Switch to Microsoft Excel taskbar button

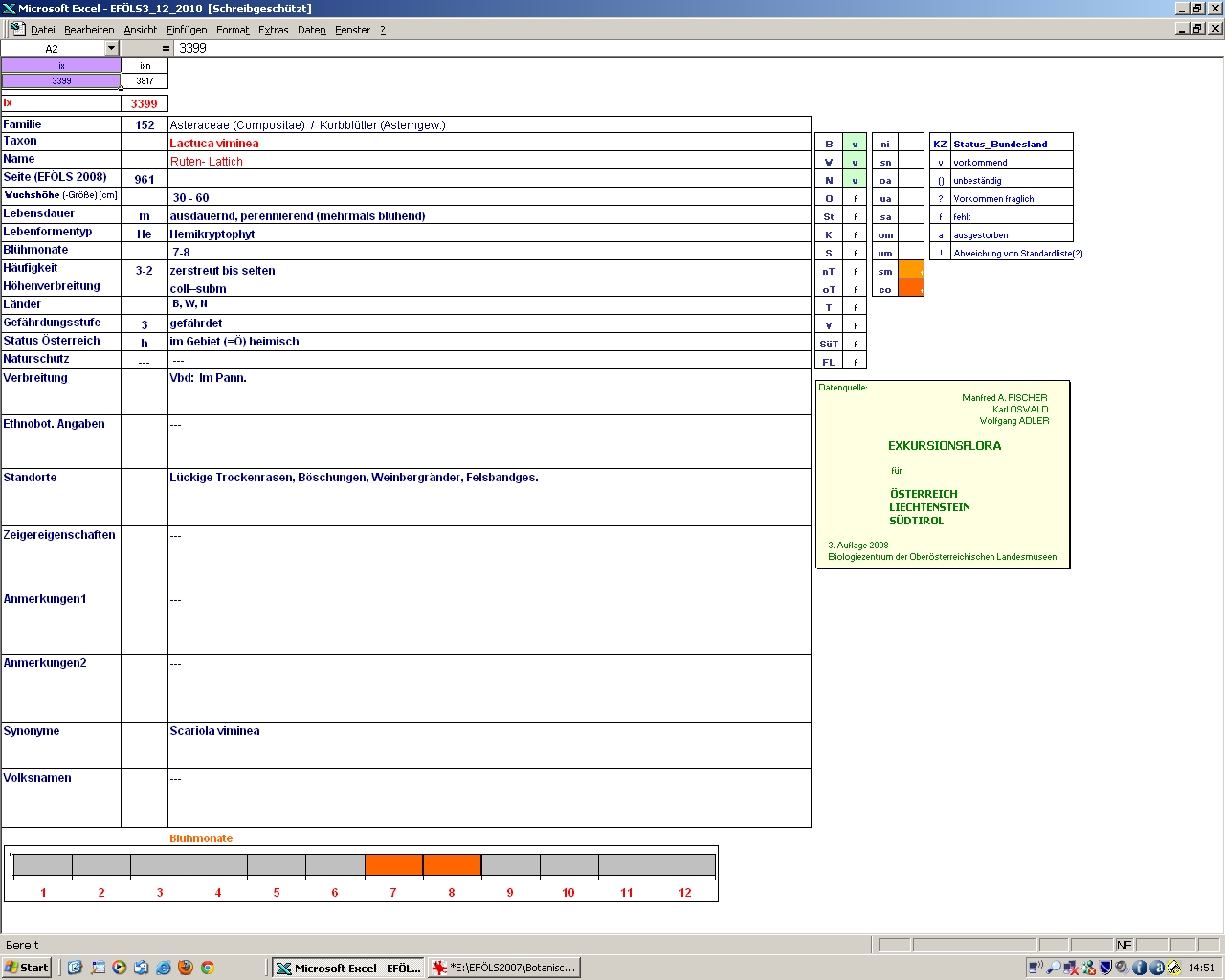pyautogui.click(x=348, y=968)
